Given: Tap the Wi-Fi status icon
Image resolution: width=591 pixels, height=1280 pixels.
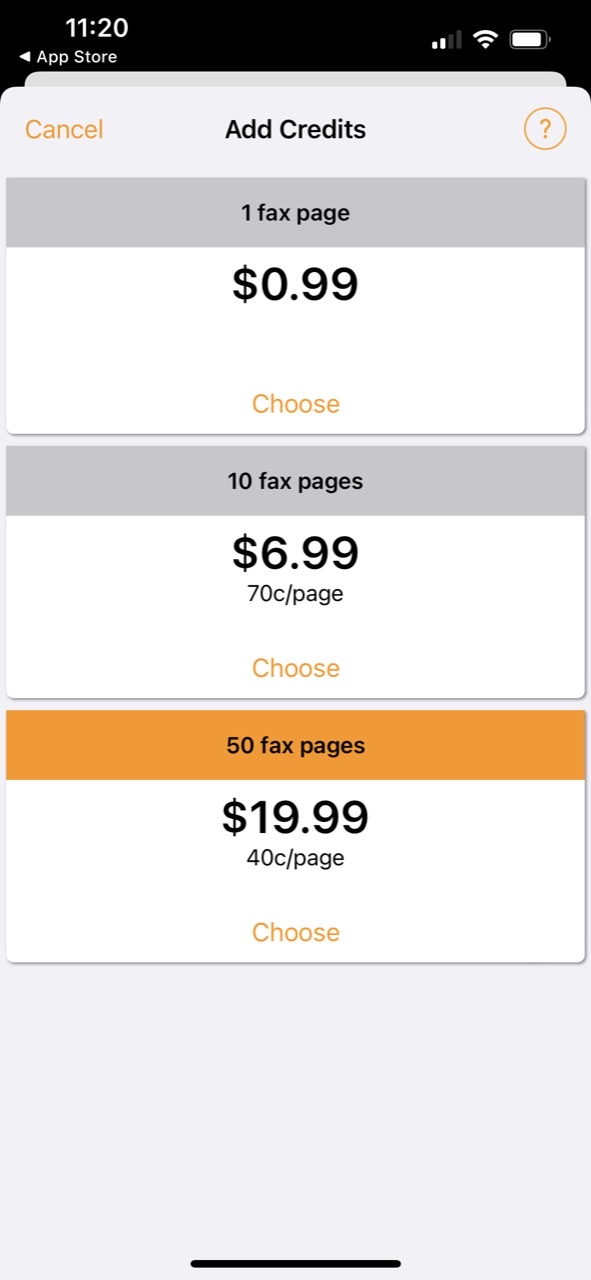Looking at the screenshot, I should coord(486,40).
